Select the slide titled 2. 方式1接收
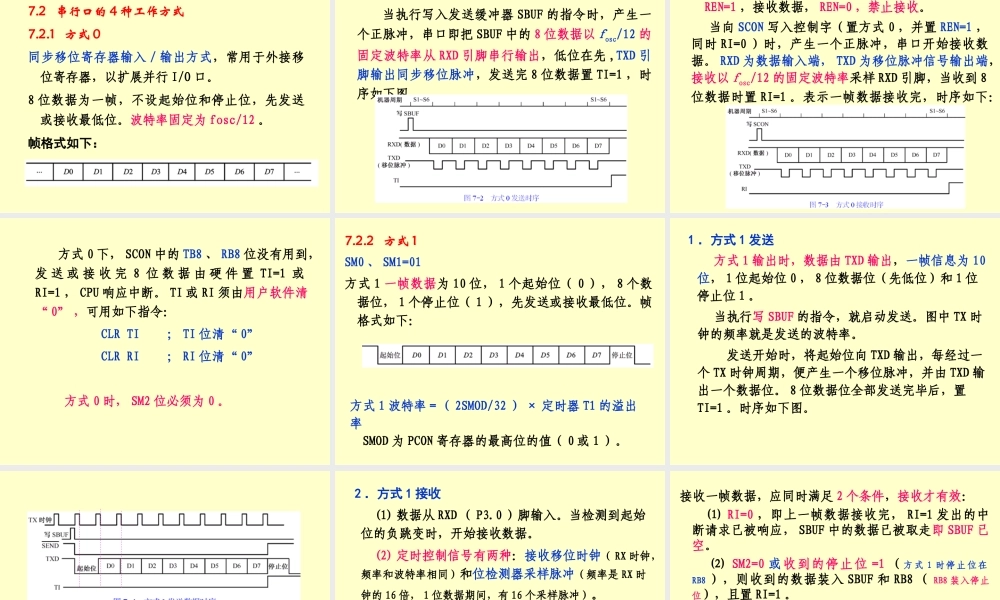1000x600 pixels. 500,535
